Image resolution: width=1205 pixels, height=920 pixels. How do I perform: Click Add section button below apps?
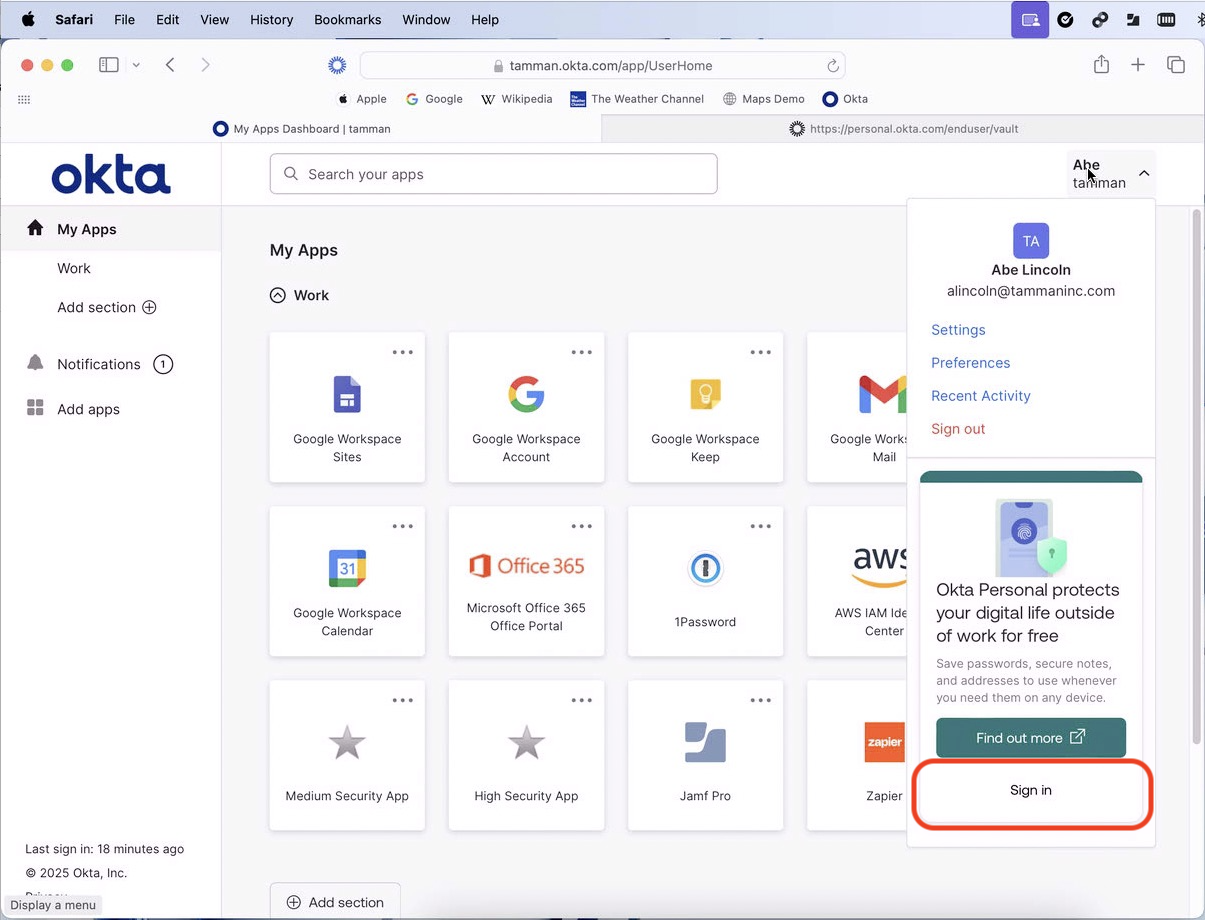coord(335,902)
